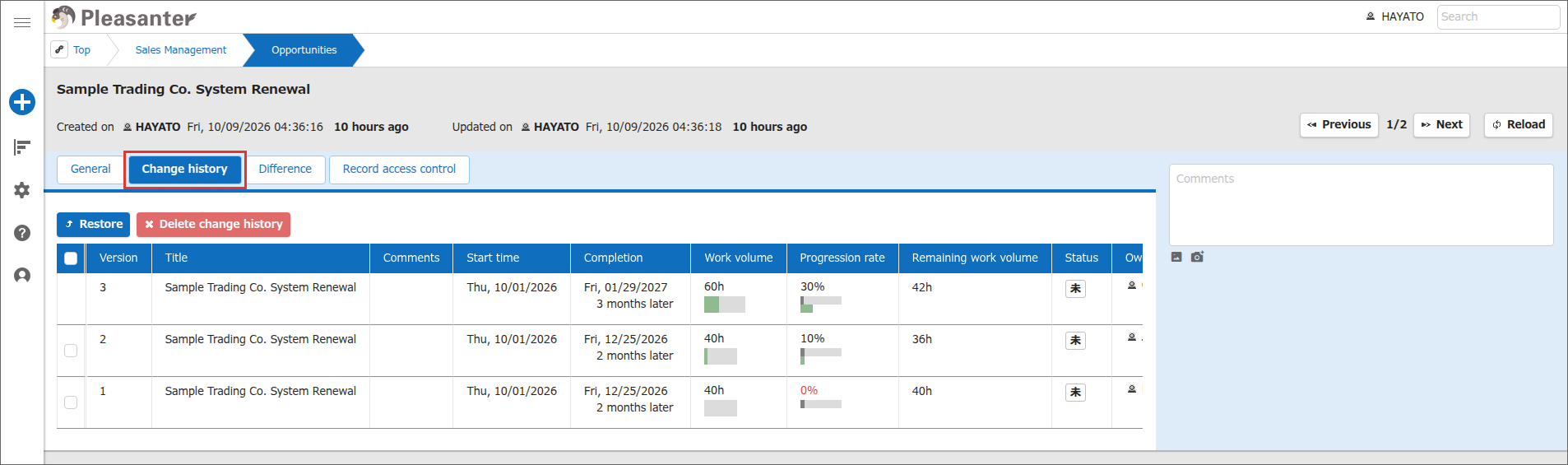
Task: Click the go-up arrow icon beside Top
Action: point(59,49)
